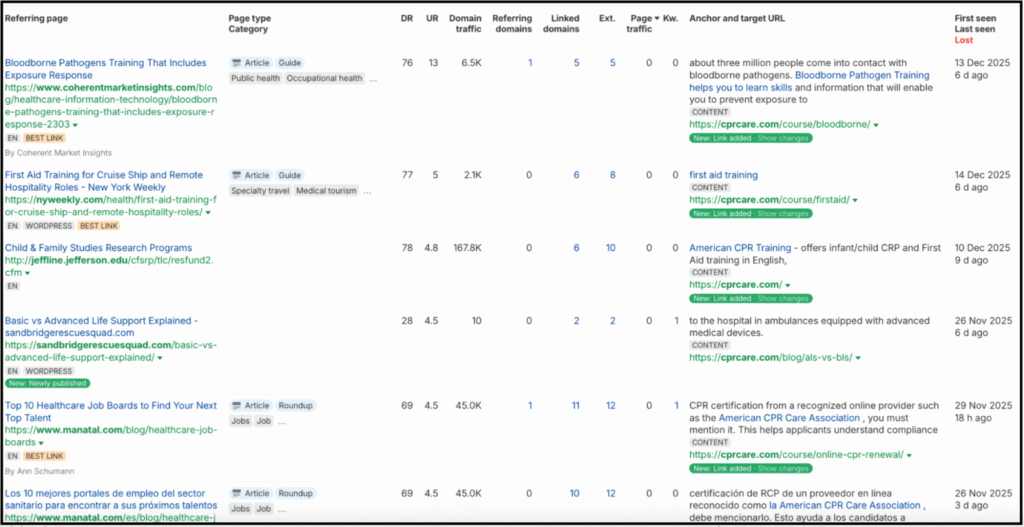Image resolution: width=1024 pixels, height=527 pixels.
Task: Click BEST LINK badge in Bloodborne row
Action: (x=44, y=138)
